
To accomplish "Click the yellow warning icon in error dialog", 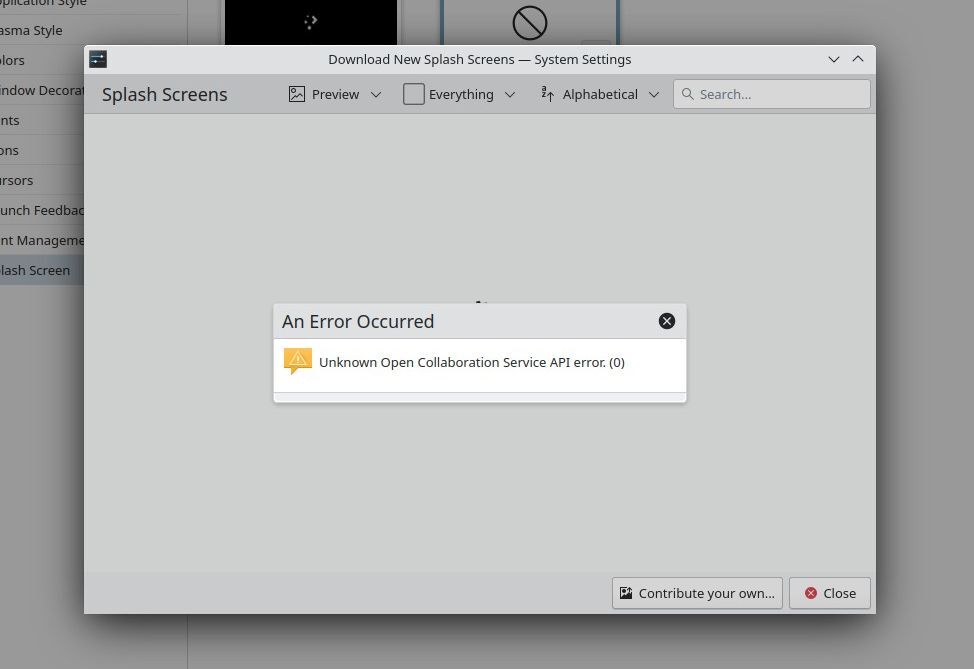I will click(297, 361).
